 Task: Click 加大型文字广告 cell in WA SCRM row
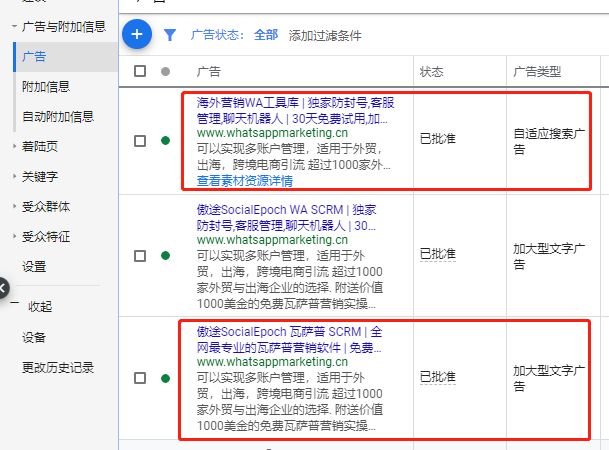[549, 256]
